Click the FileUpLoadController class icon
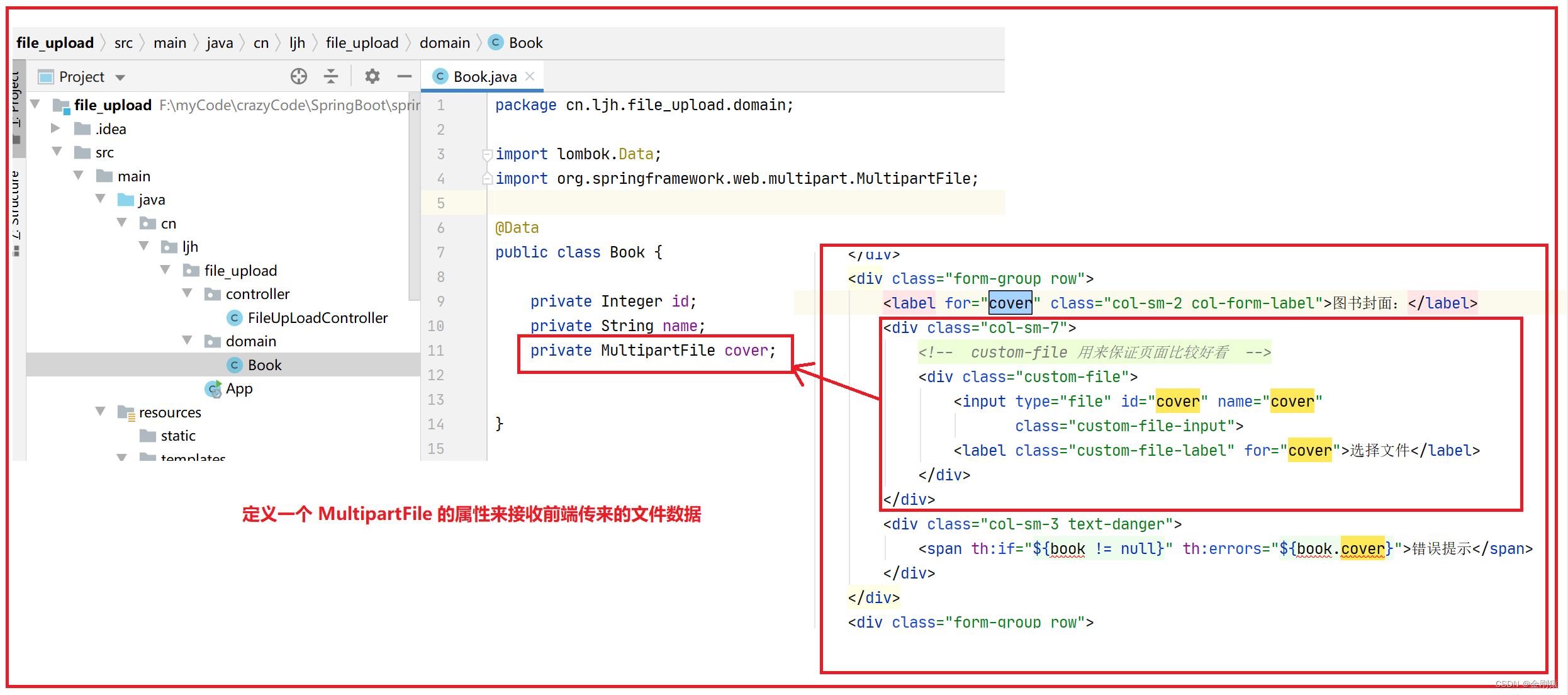1568x695 pixels. tap(234, 318)
